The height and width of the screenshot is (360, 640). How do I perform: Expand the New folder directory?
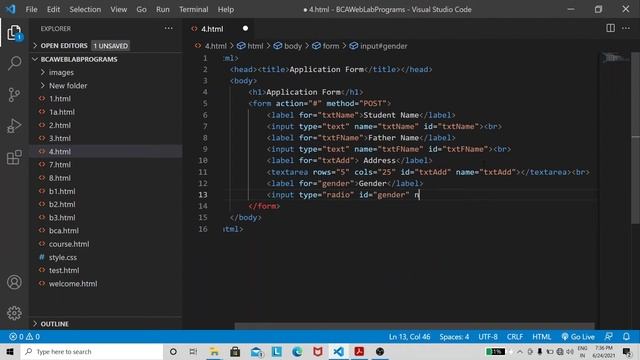tap(105, 85)
